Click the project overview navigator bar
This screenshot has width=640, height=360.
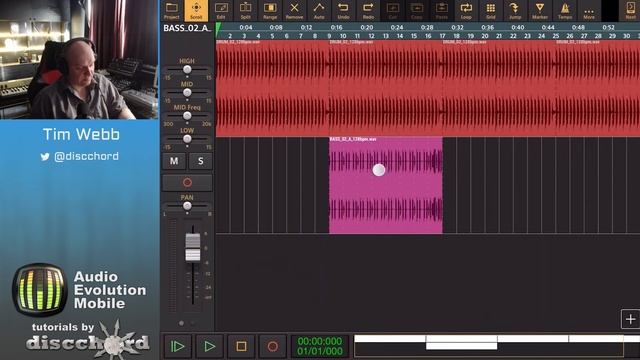497,346
